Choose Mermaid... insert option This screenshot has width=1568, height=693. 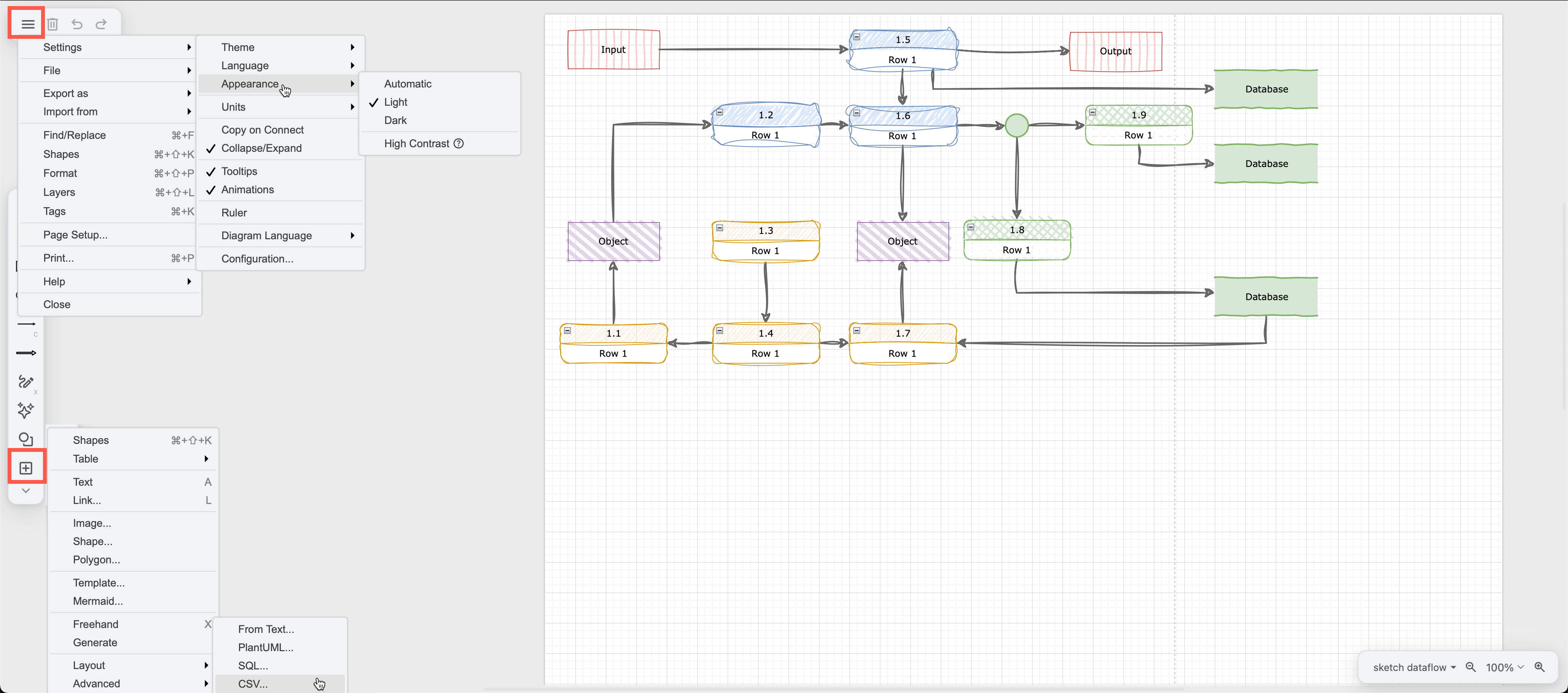[133, 601]
